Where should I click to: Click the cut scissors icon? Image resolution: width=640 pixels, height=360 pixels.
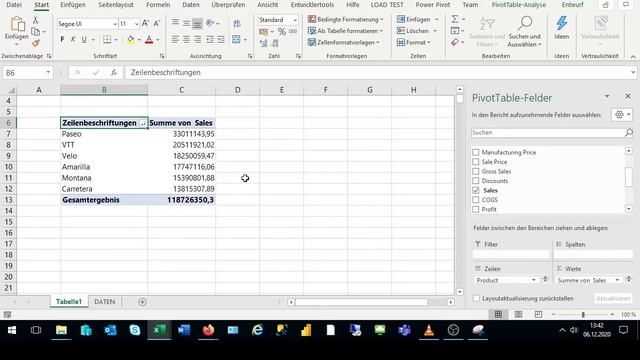click(36, 20)
